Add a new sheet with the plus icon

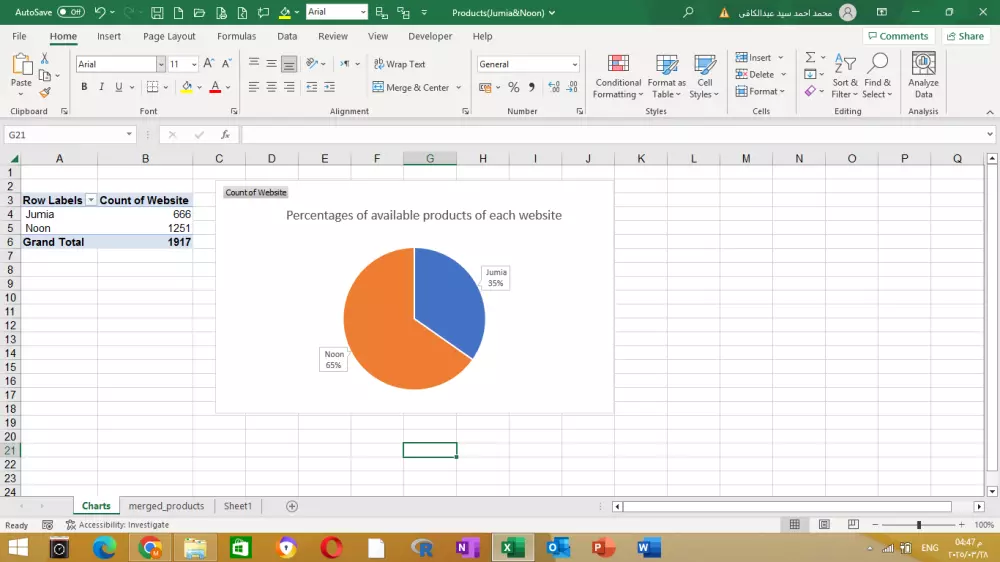click(x=292, y=506)
